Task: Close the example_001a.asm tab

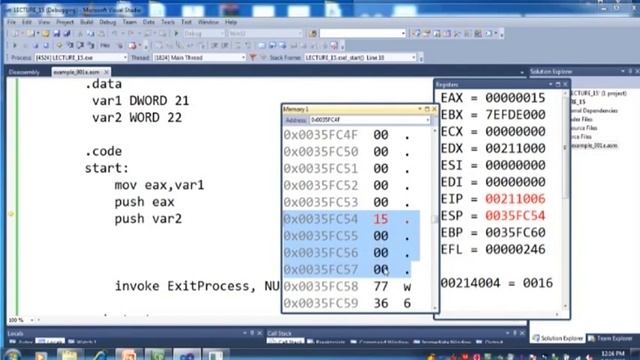Action: (x=107, y=72)
